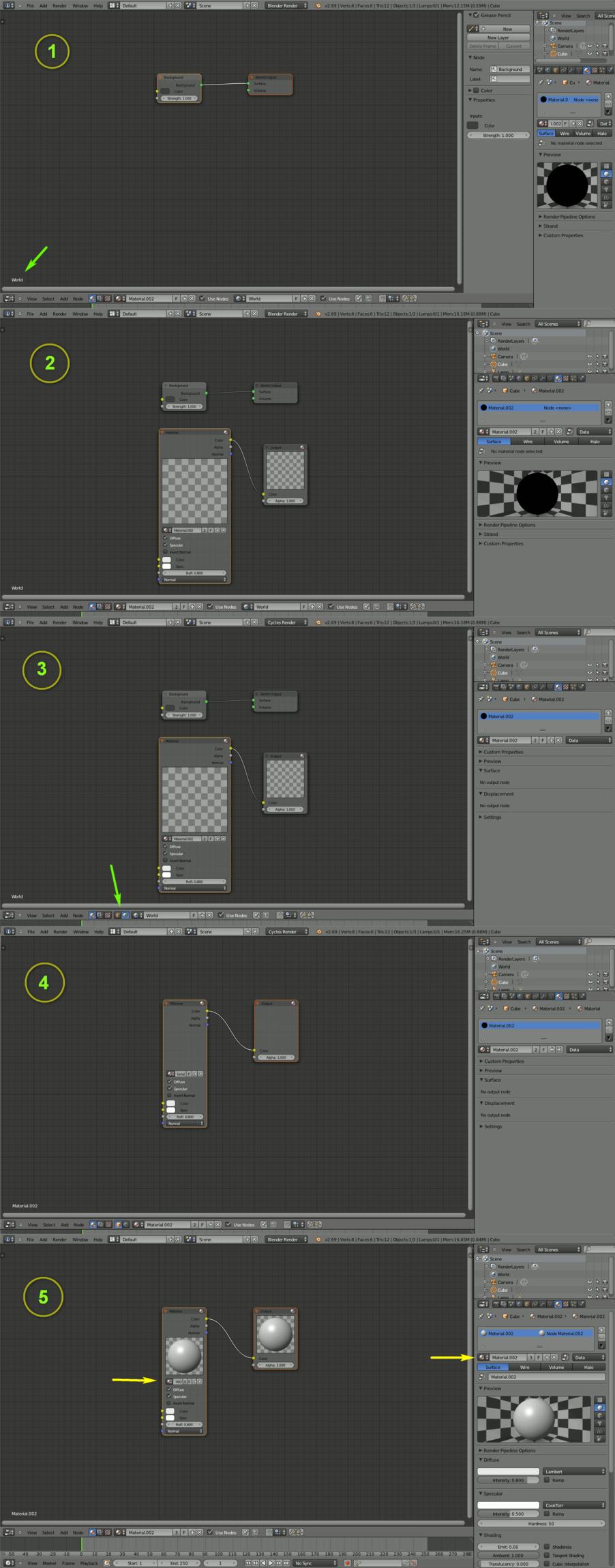Click the world shader type icon in step 3 header
Viewport: 615px width, 1568px height.
tap(125, 915)
